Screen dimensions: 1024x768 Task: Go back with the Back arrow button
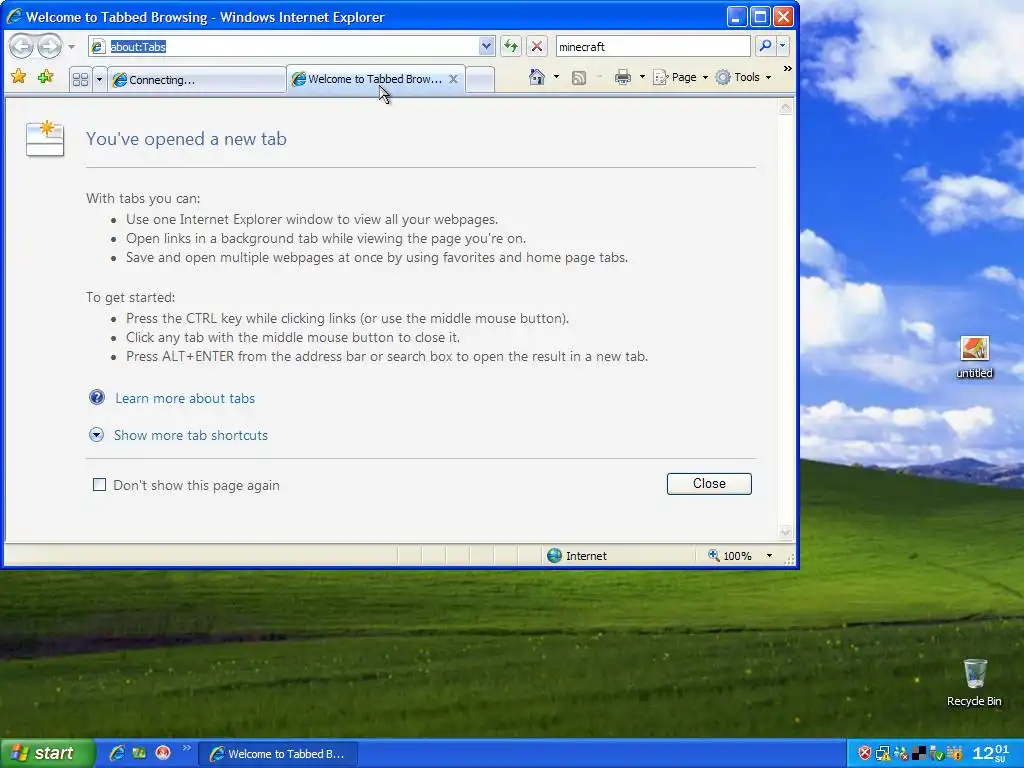click(x=22, y=46)
